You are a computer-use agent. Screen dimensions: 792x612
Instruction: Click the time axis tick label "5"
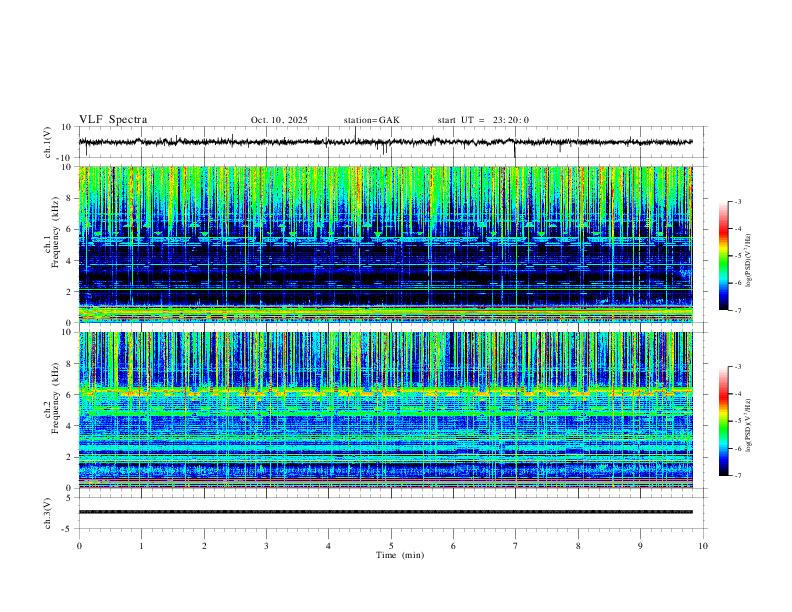point(391,546)
